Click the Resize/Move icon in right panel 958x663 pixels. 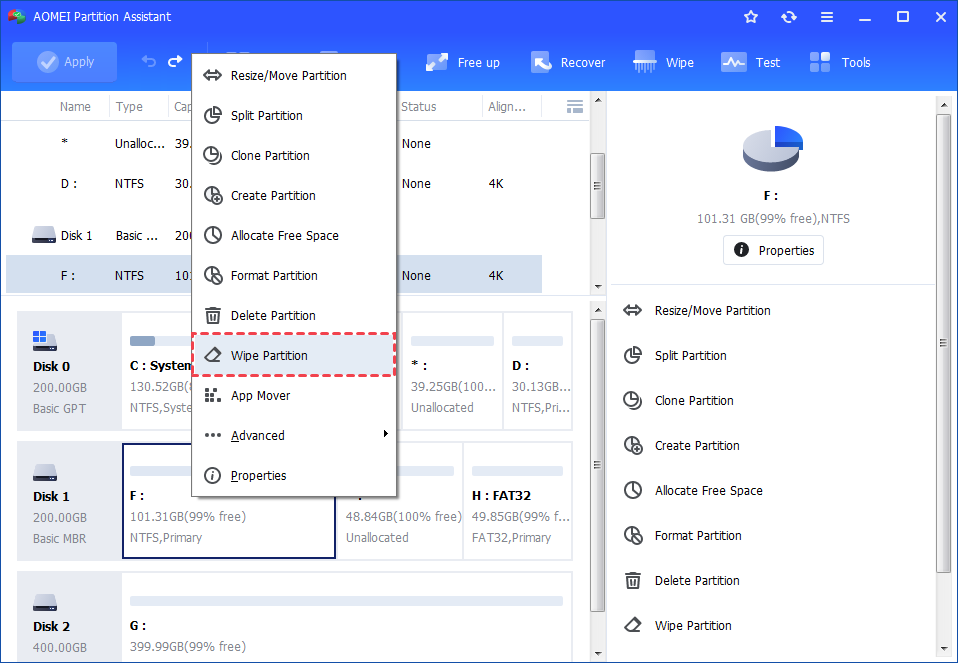click(632, 310)
